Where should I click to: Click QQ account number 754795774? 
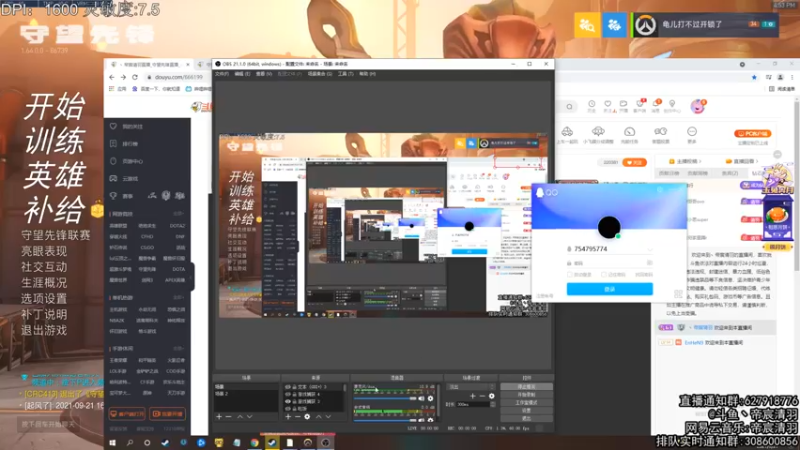[591, 248]
